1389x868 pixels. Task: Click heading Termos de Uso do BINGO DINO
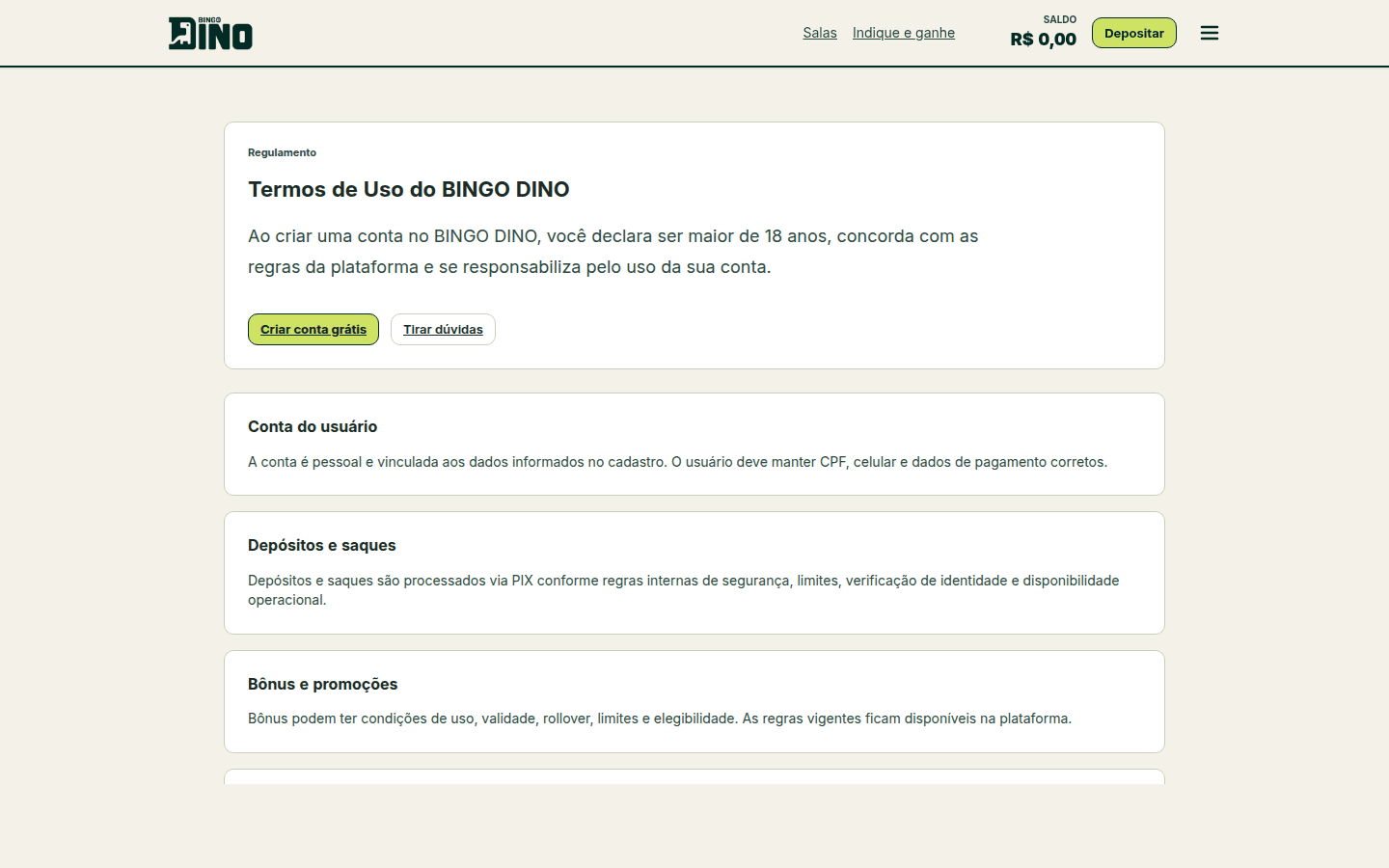coord(409,189)
